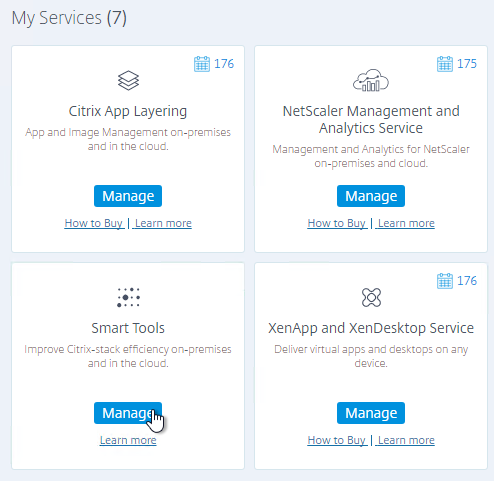Manage the XenApp and XenDesktop Service
The width and height of the screenshot is (494, 481).
(x=371, y=413)
